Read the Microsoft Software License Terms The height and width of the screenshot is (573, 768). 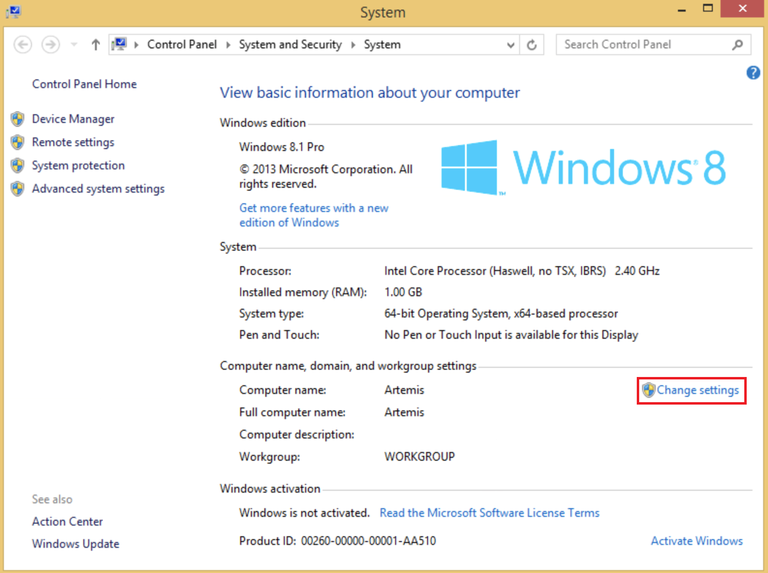(489, 513)
